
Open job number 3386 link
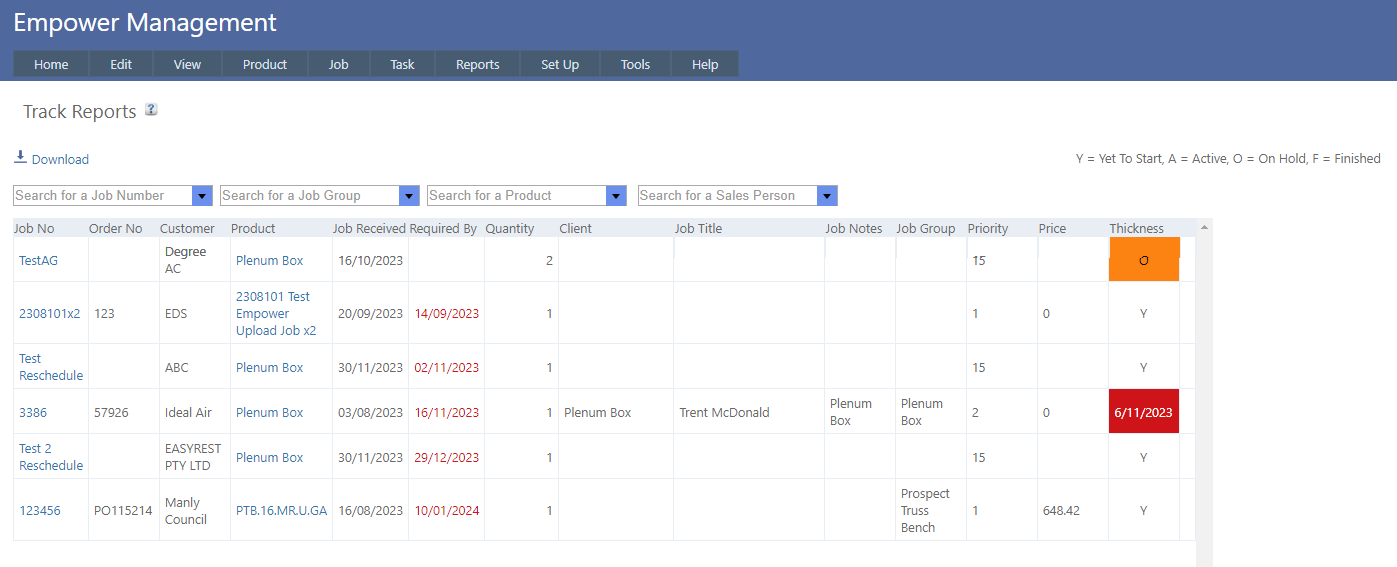(x=33, y=412)
